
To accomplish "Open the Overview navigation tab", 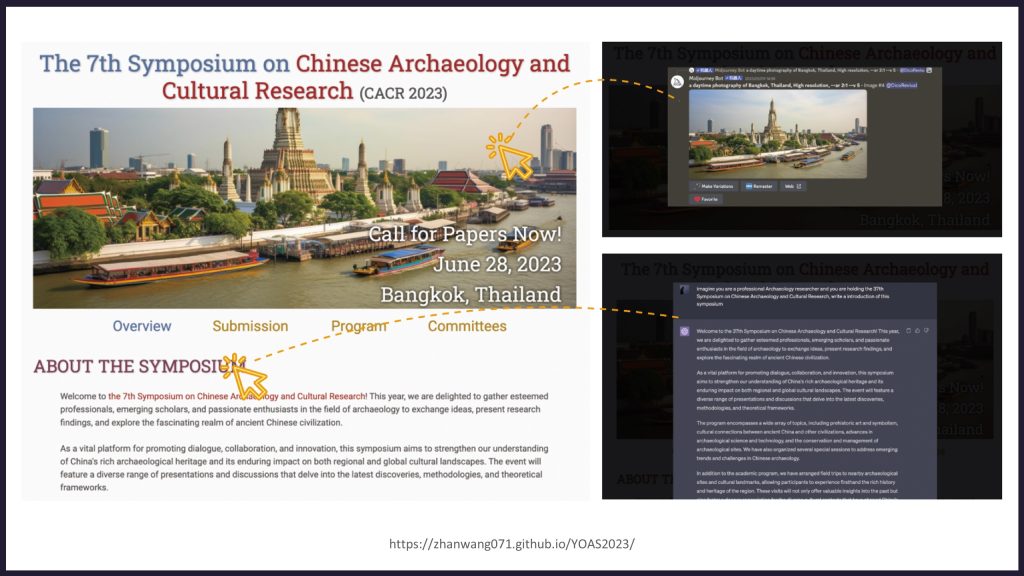I will [142, 326].
